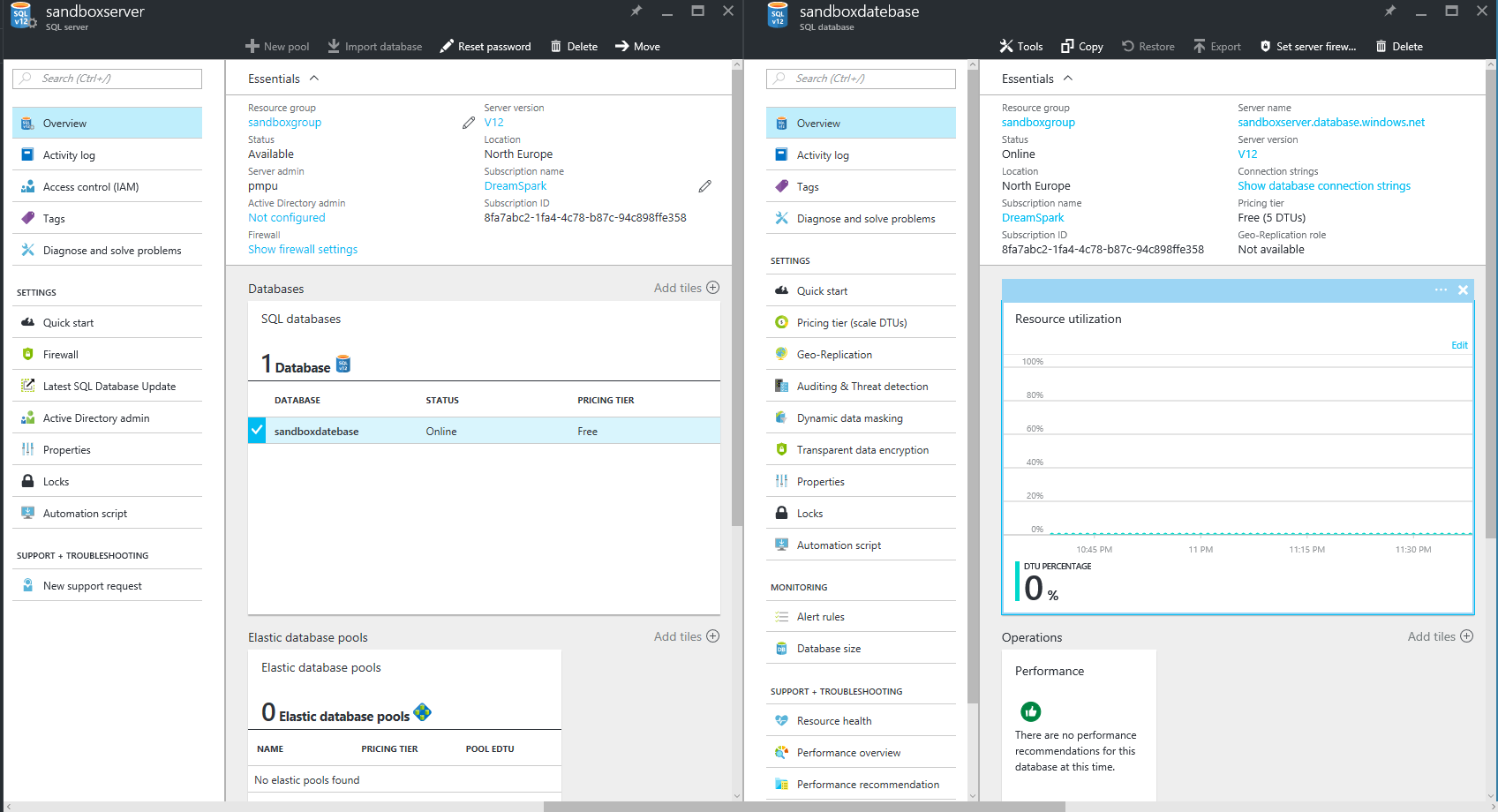Click DATABASE column header
The height and width of the screenshot is (812, 1498).
297,401
